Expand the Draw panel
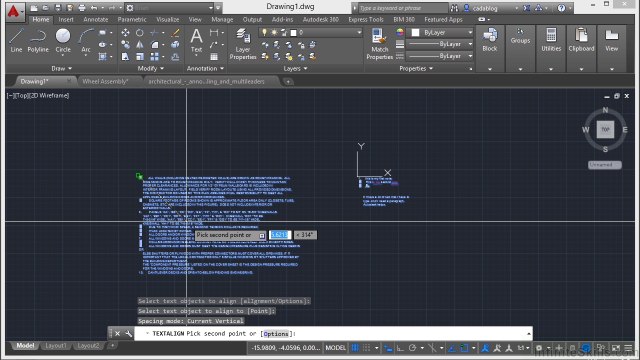Screen dimensions: 640x360 pyautogui.click(x=61, y=69)
